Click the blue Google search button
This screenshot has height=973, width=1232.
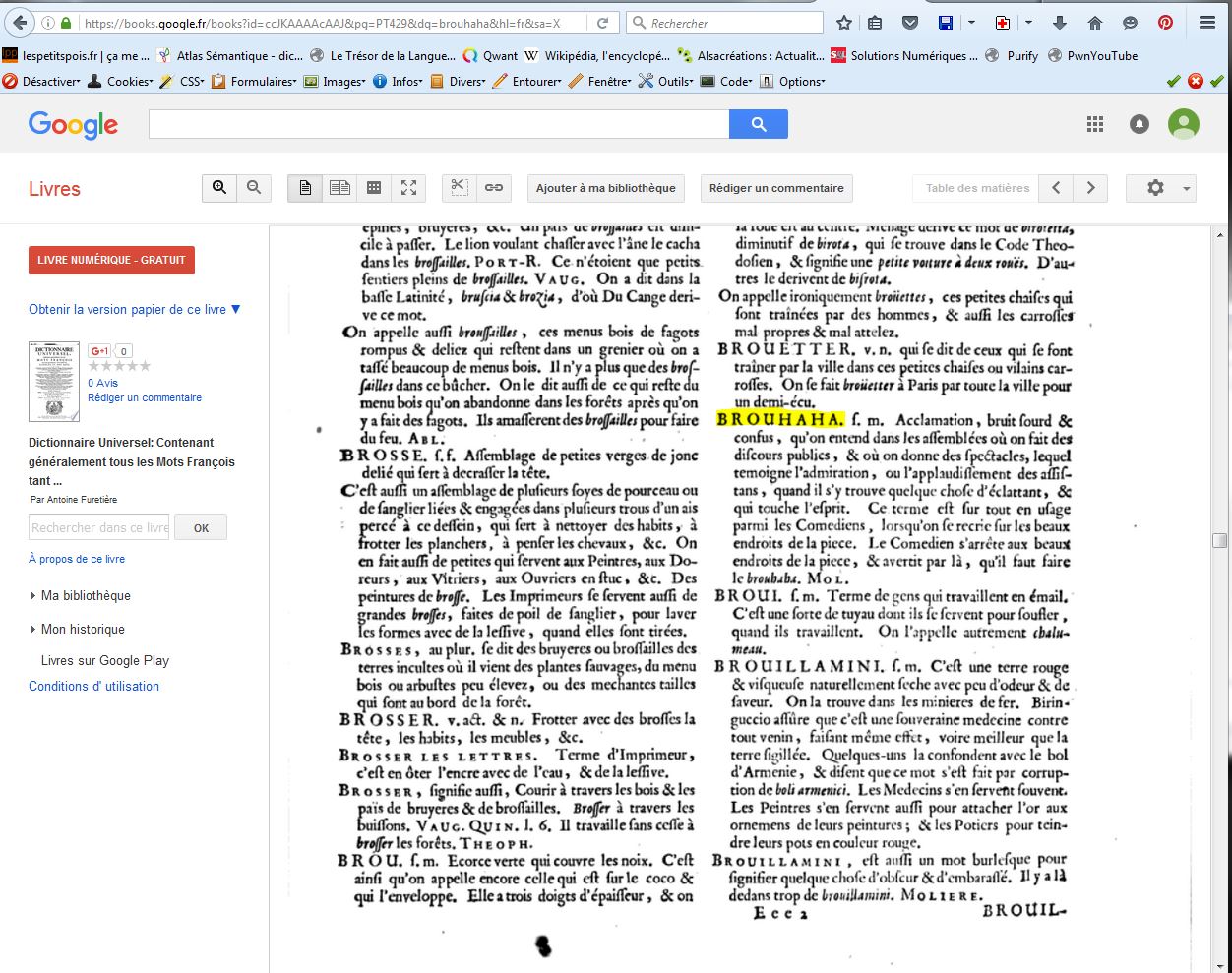758,124
